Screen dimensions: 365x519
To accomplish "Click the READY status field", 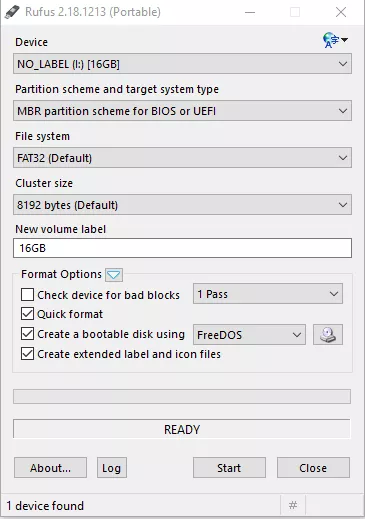I will tap(182, 429).
